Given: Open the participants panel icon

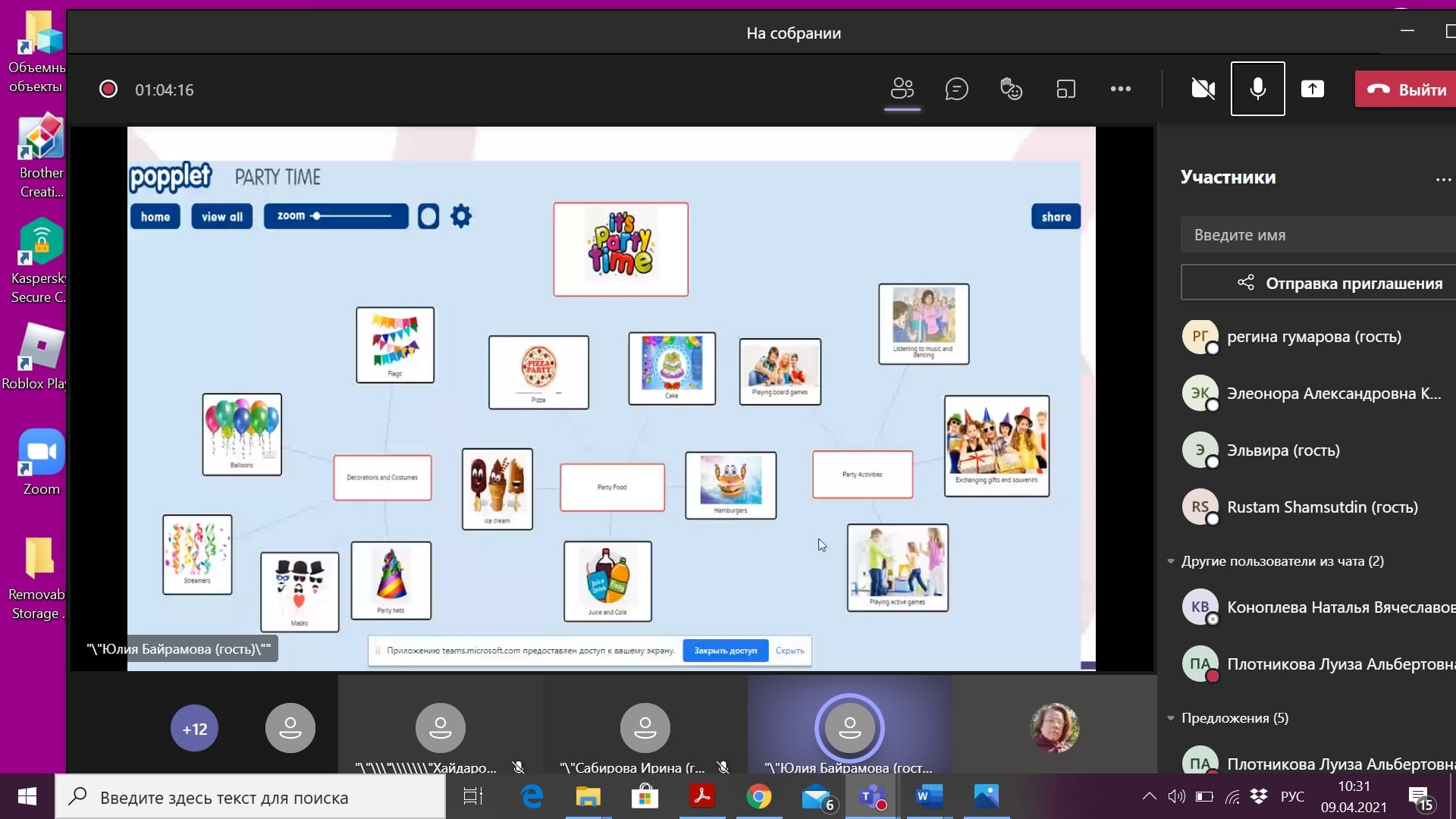Looking at the screenshot, I should point(902,89).
